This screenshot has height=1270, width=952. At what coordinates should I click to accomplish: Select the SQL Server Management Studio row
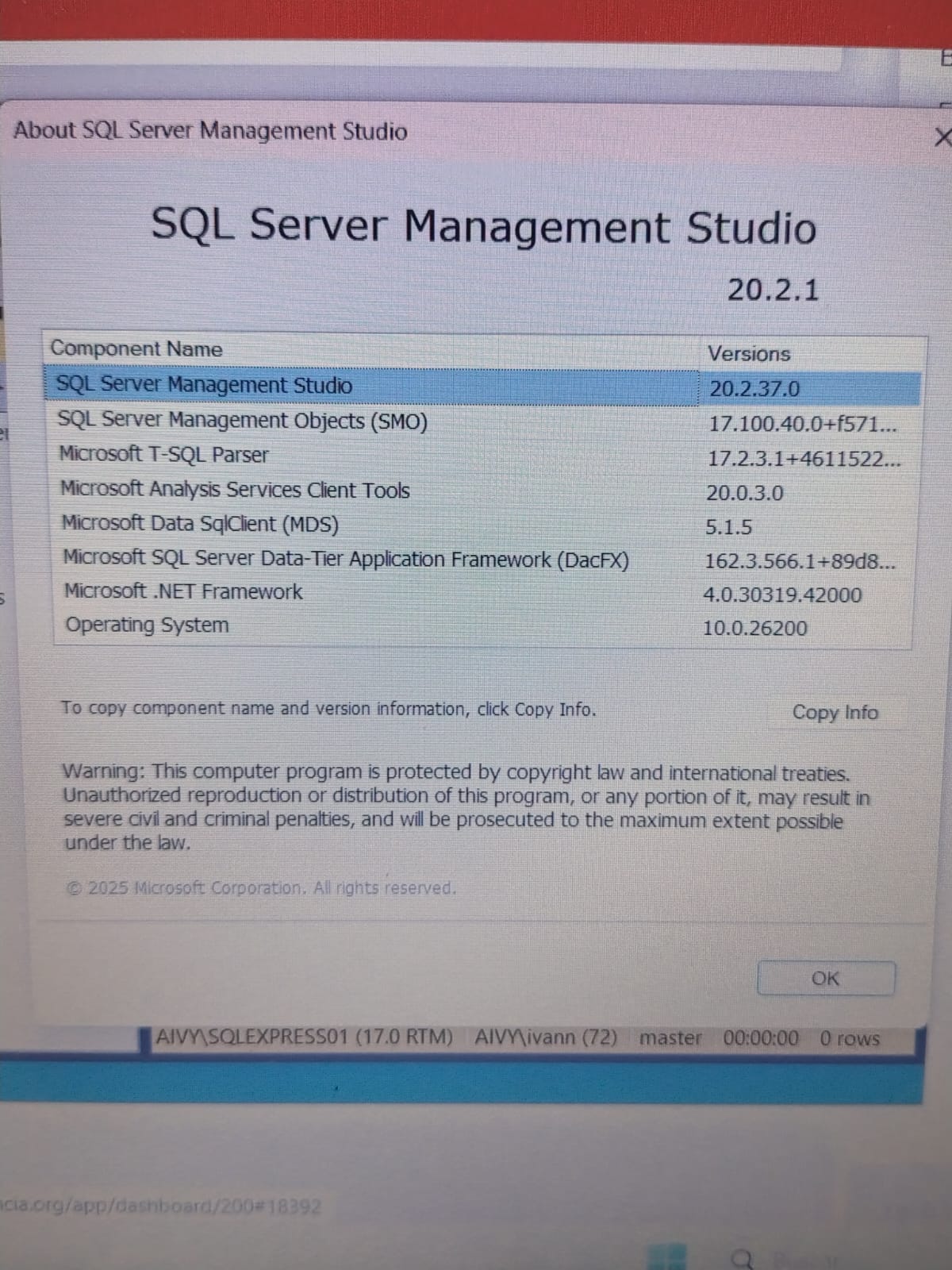pos(204,385)
